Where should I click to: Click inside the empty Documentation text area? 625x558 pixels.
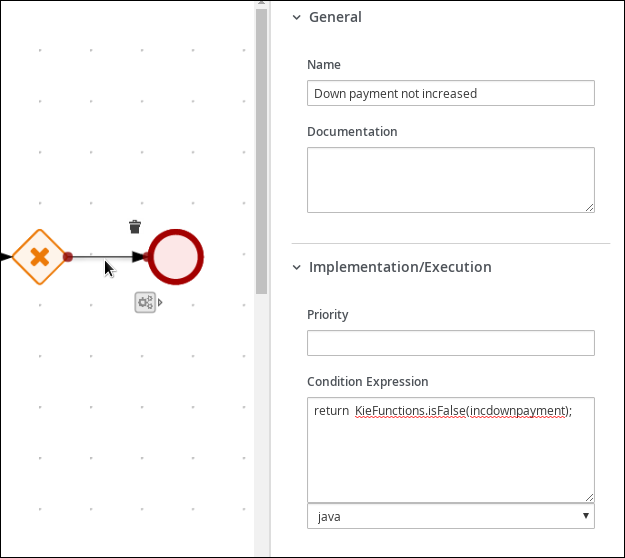451,180
